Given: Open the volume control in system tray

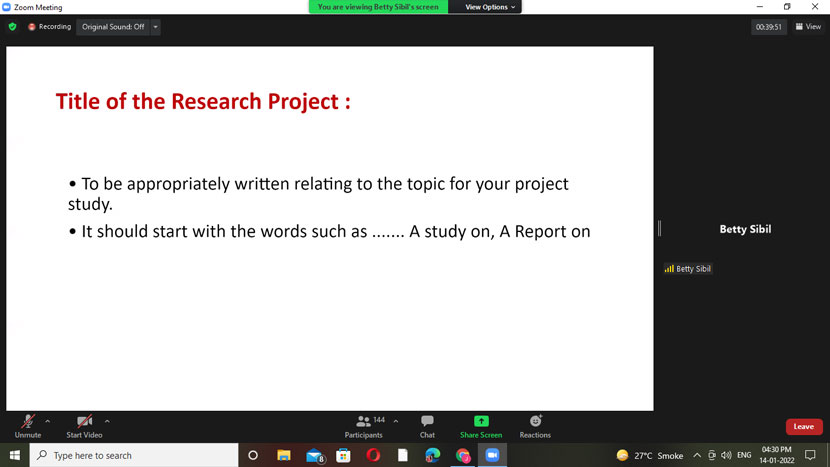Looking at the screenshot, I should [x=726, y=455].
